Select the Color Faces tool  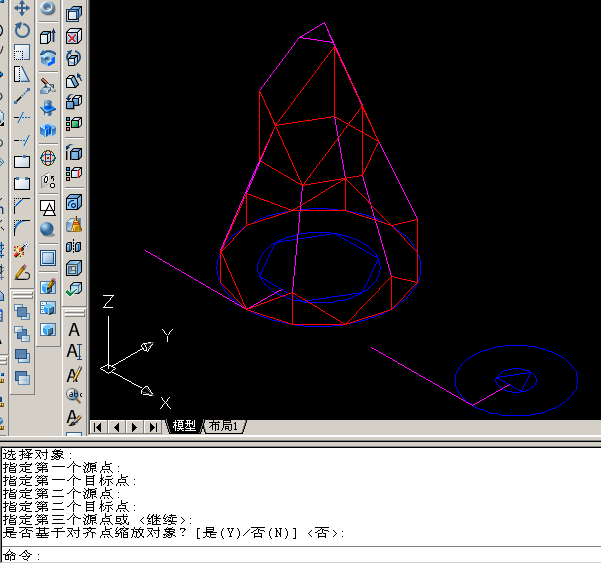[74, 123]
